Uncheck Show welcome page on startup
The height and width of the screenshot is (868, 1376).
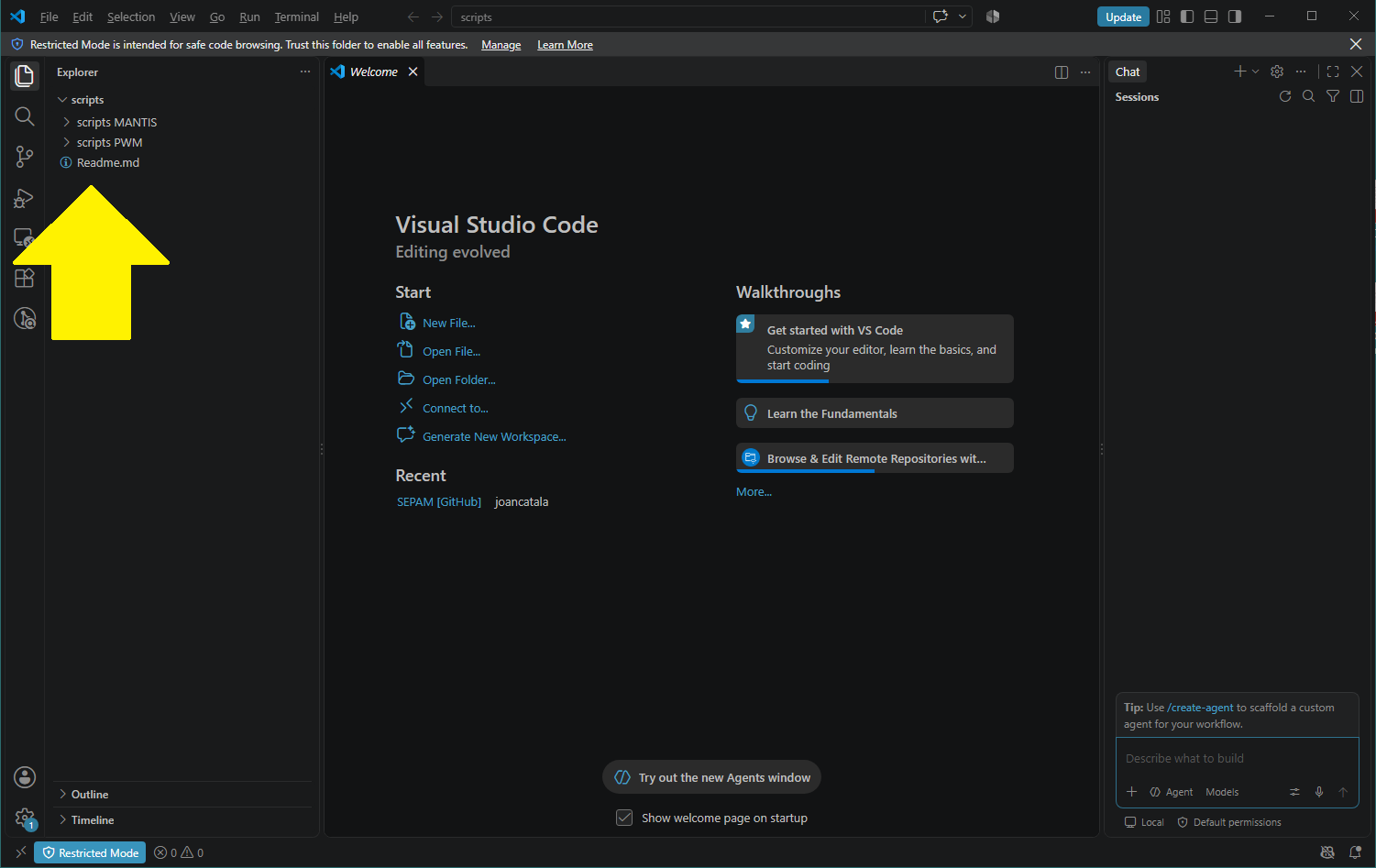coord(624,818)
